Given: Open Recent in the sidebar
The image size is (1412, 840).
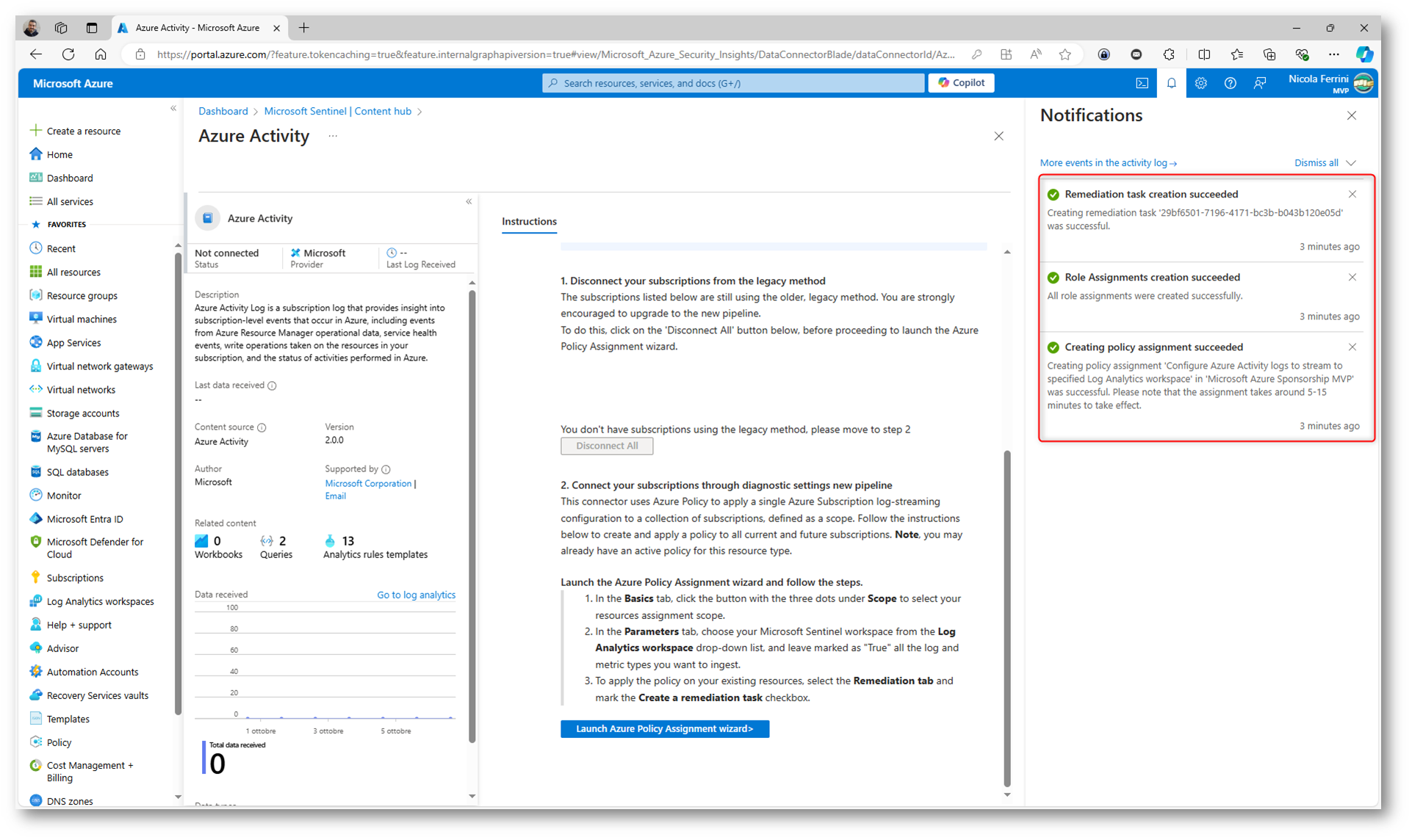Looking at the screenshot, I should pyautogui.click(x=61, y=249).
